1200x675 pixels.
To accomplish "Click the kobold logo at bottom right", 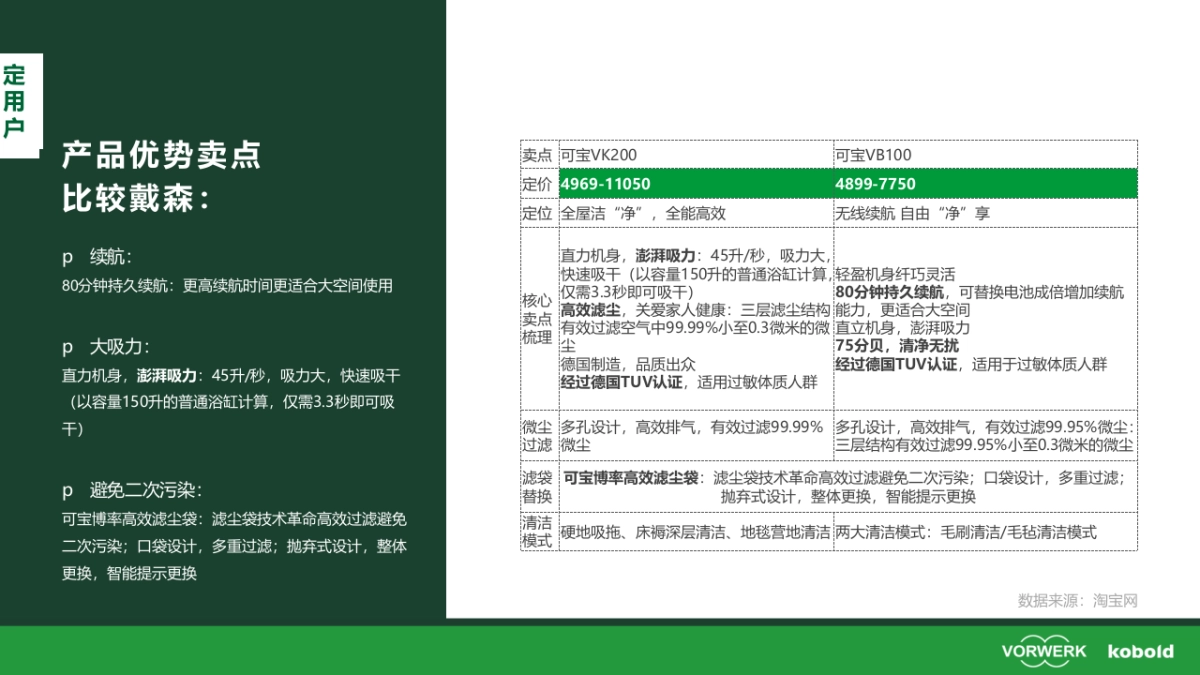I will [1143, 651].
